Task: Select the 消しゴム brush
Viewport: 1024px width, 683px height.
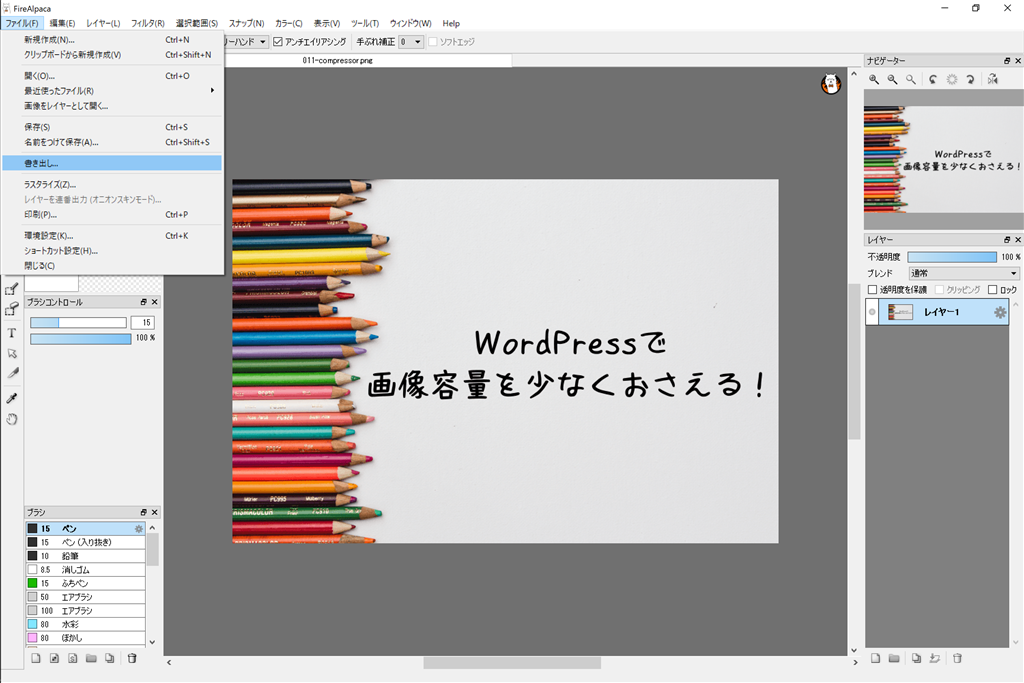Action: click(x=86, y=570)
